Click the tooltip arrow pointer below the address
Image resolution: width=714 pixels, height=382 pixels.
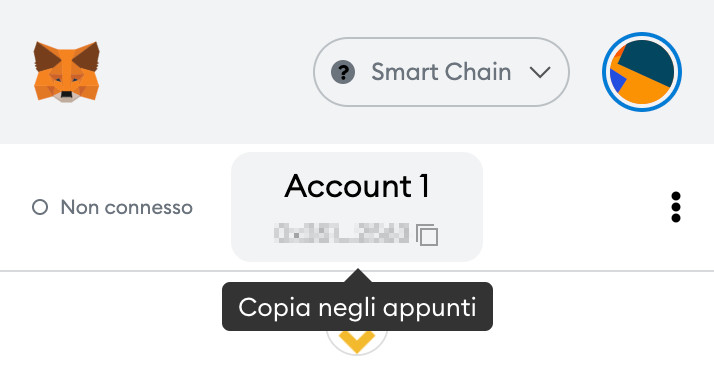357,275
